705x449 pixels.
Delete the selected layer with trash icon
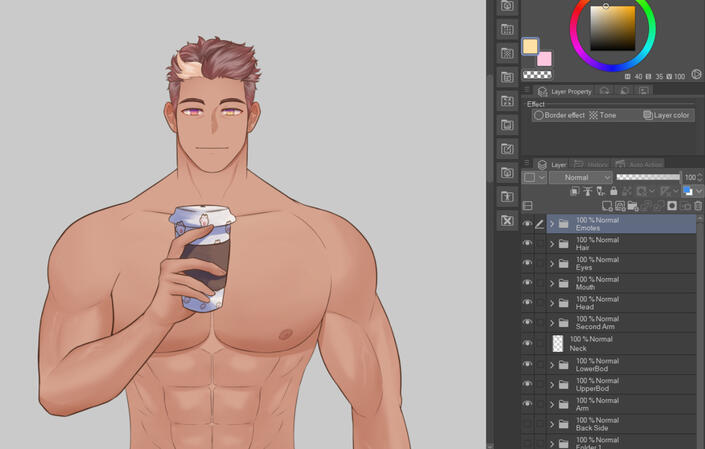point(699,206)
